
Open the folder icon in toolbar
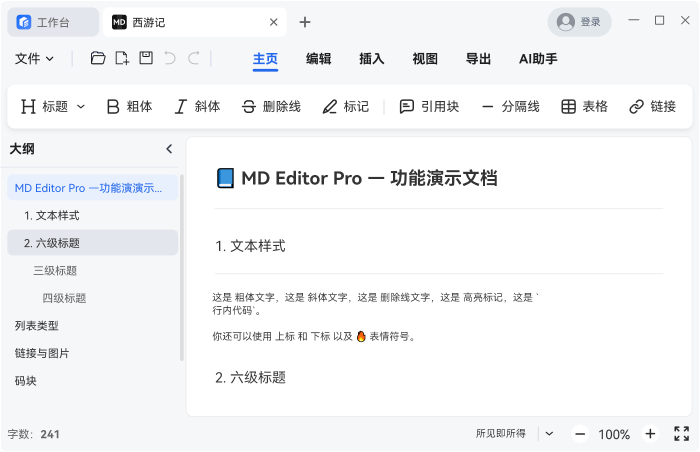(98, 58)
